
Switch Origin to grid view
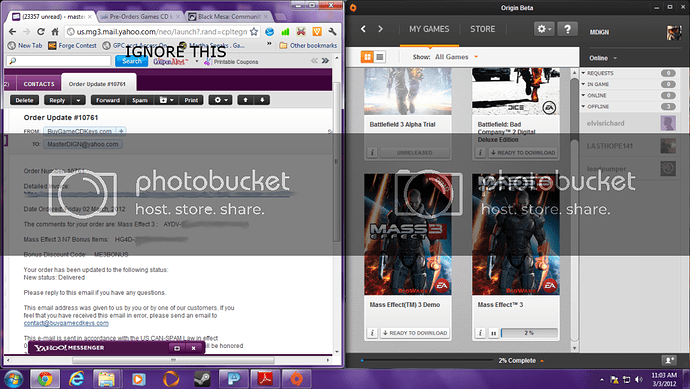click(x=367, y=57)
